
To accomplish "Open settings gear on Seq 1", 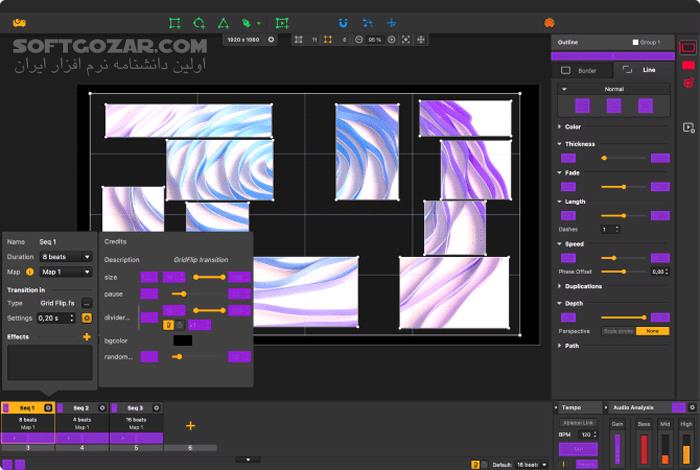I will 48,408.
